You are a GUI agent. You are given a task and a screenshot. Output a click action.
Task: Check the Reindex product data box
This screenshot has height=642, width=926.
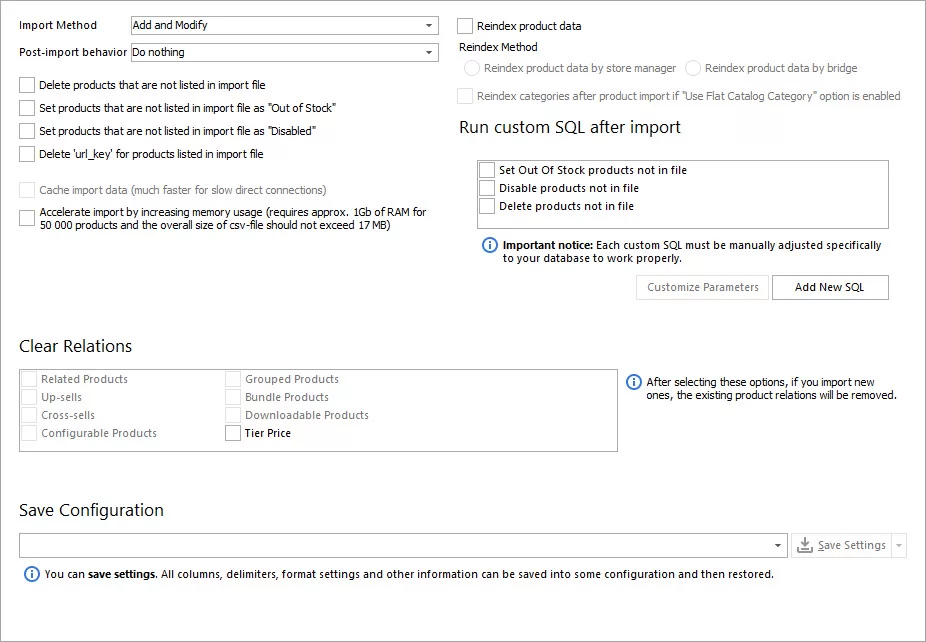tap(465, 26)
